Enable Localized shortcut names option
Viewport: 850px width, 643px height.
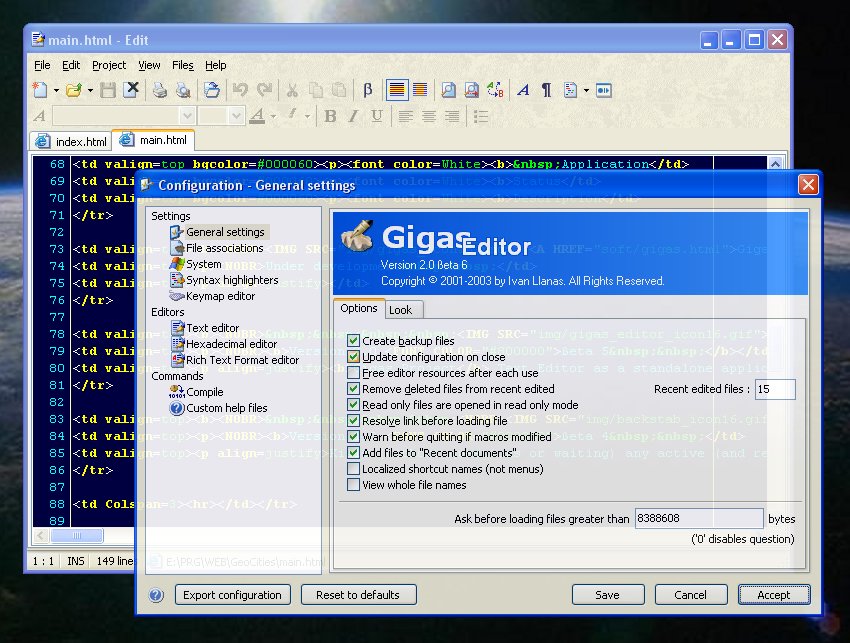pos(355,469)
